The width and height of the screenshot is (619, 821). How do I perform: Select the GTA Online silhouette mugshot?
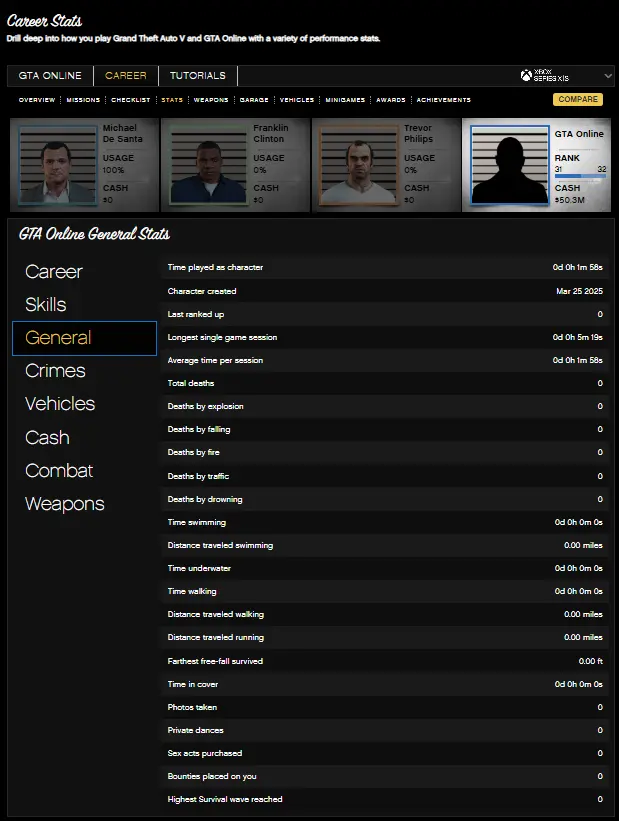tap(510, 164)
